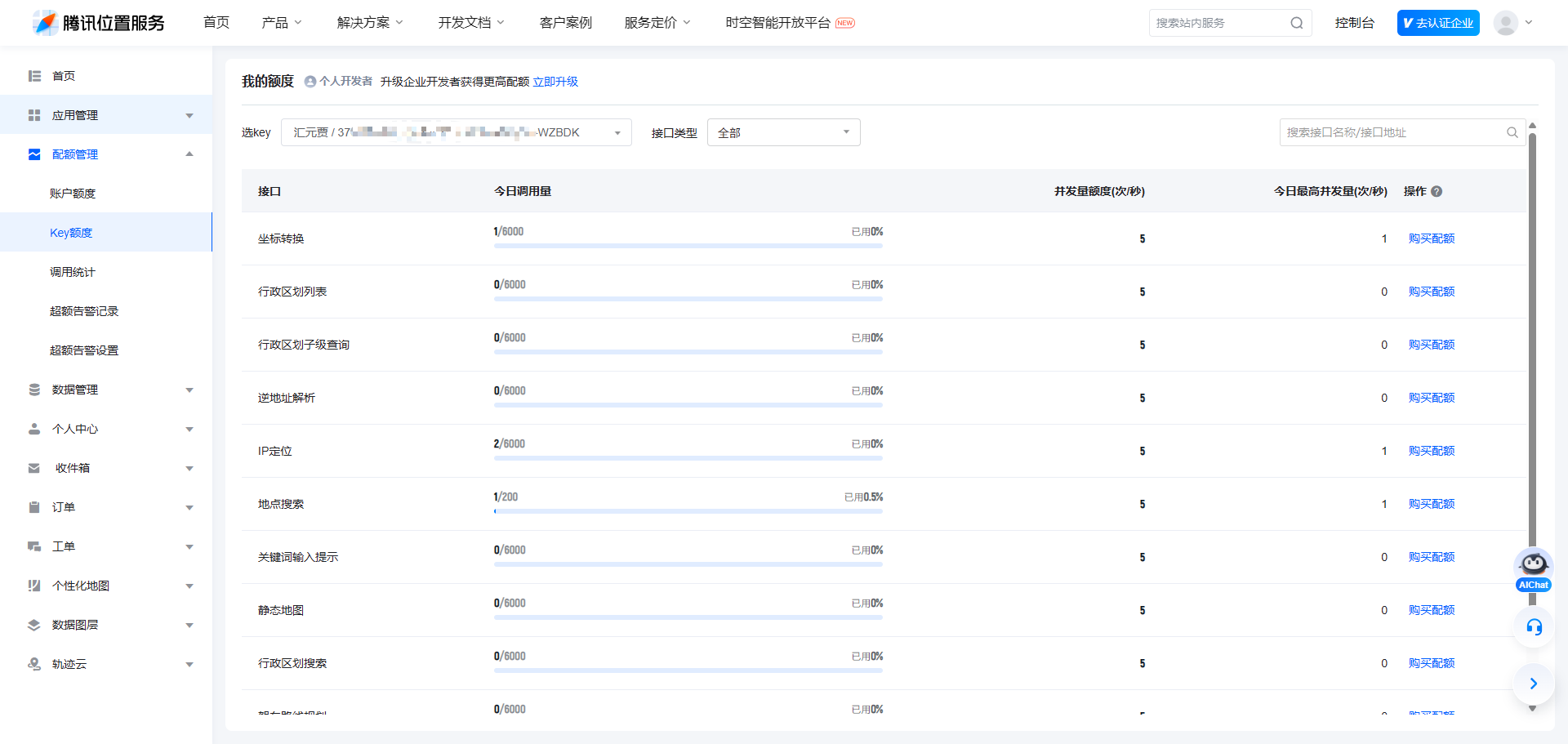Click the 搜索接口名称/接口地址 input field
Viewport: 1568px width, 744px height.
pos(1392,132)
